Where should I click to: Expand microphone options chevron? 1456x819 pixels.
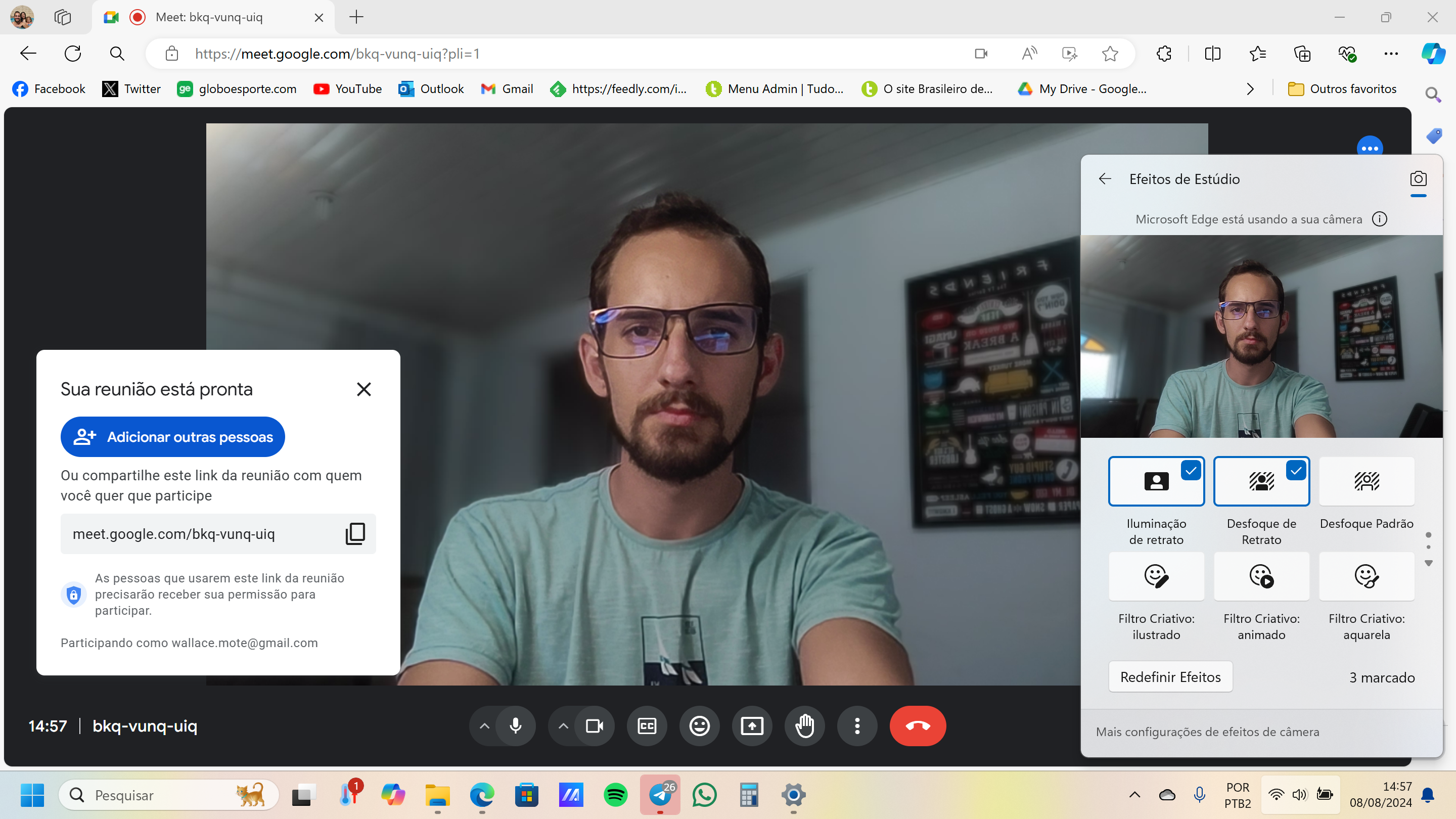tap(484, 726)
